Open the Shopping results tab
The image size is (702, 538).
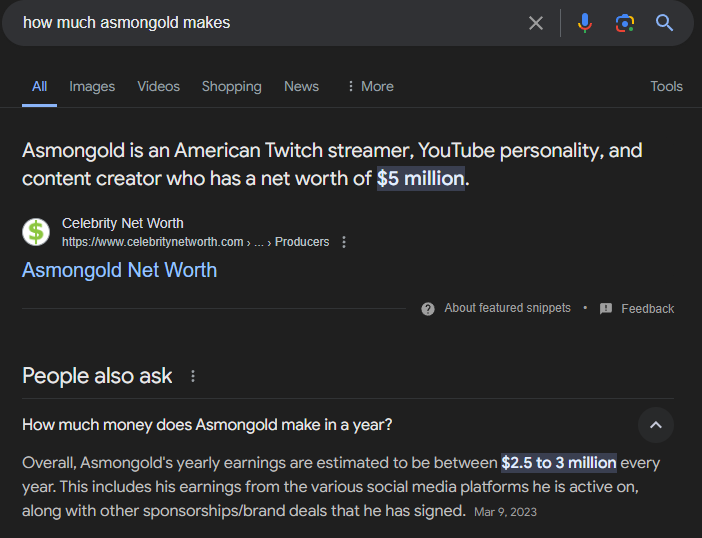click(231, 86)
